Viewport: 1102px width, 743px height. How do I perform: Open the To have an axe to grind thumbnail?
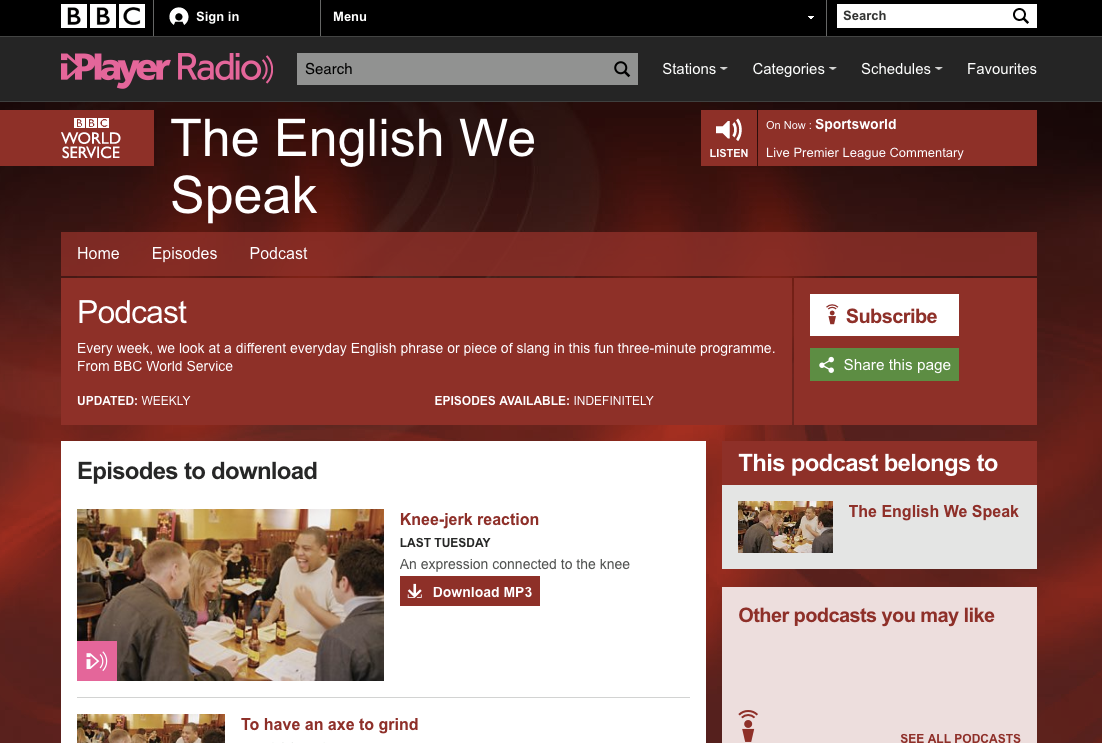pos(151,728)
